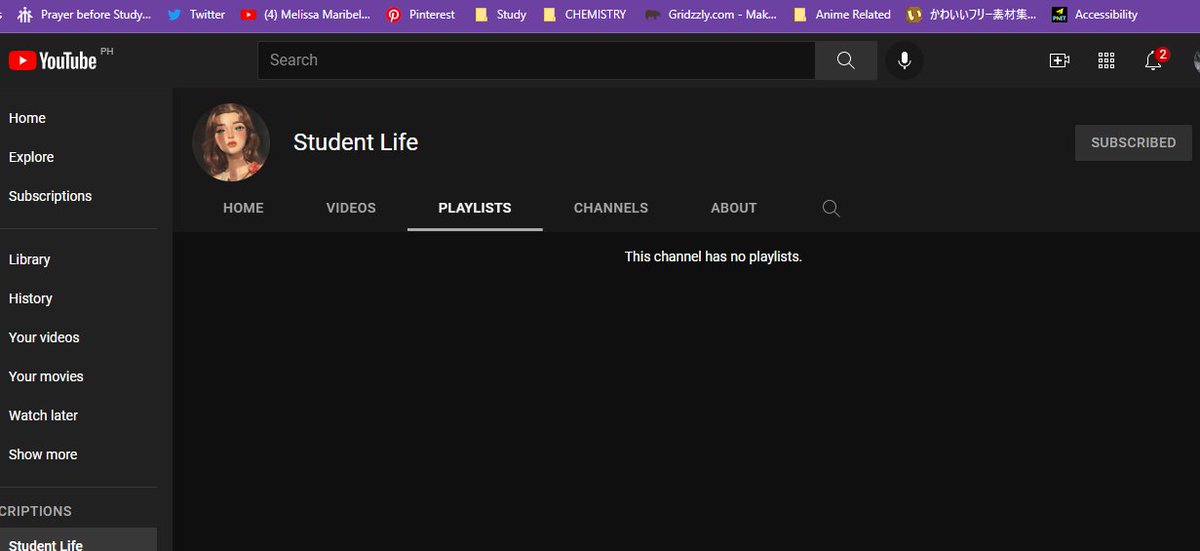Open the account avatar at top right
This screenshot has width=1200, height=551.
coord(1197,60)
